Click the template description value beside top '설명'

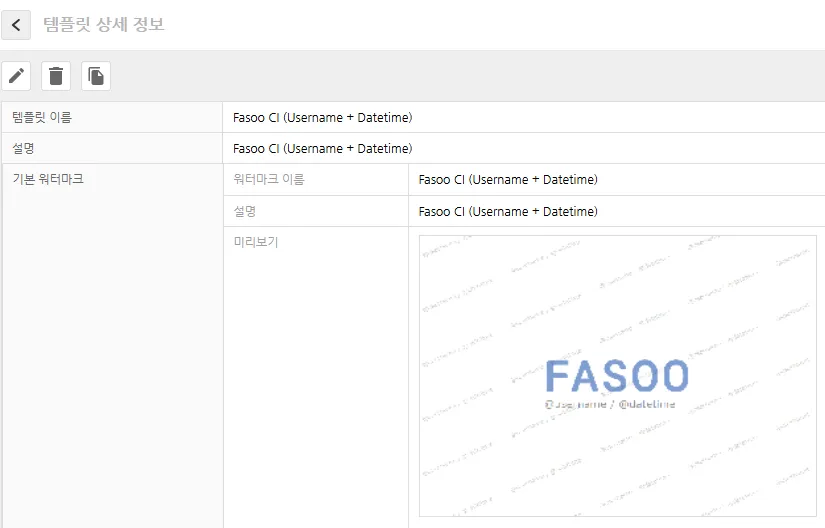pos(323,148)
